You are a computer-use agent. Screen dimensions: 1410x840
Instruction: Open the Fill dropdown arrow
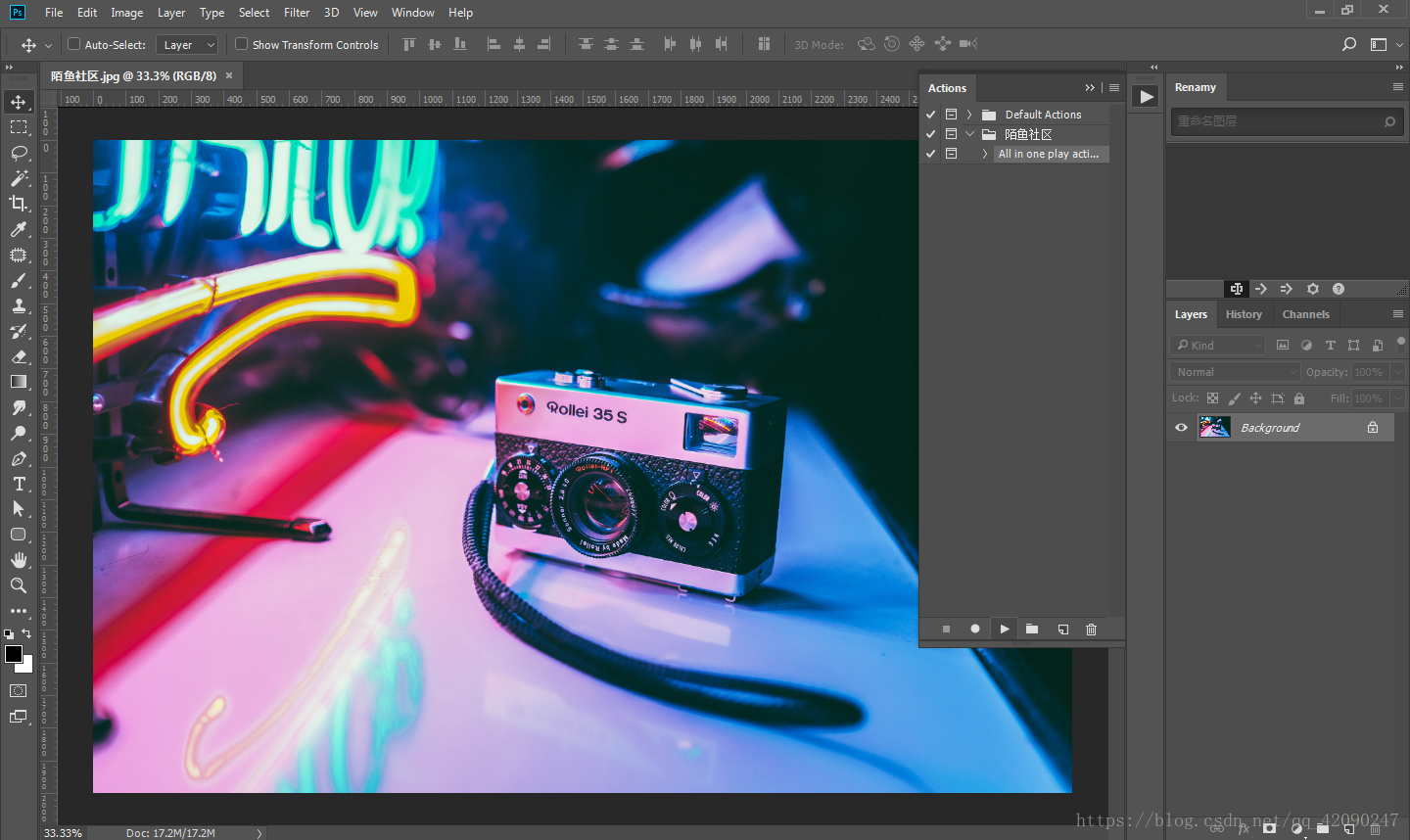pyautogui.click(x=1397, y=398)
